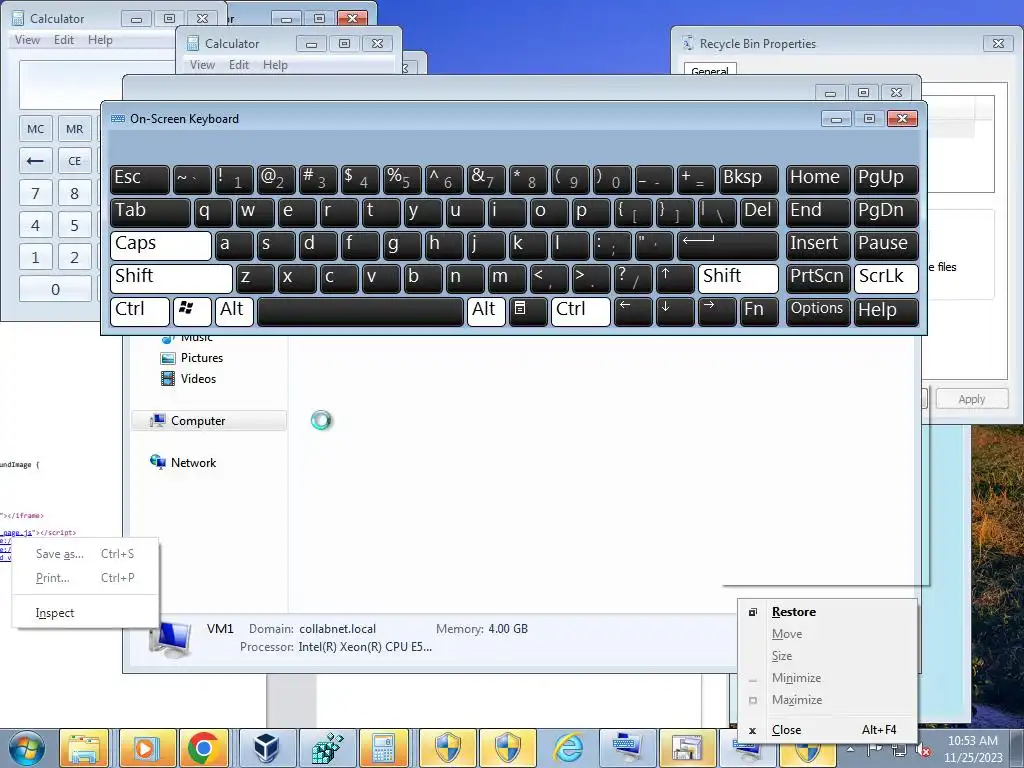
Task: Select Videos library in Explorer sidebar
Action: 198,379
